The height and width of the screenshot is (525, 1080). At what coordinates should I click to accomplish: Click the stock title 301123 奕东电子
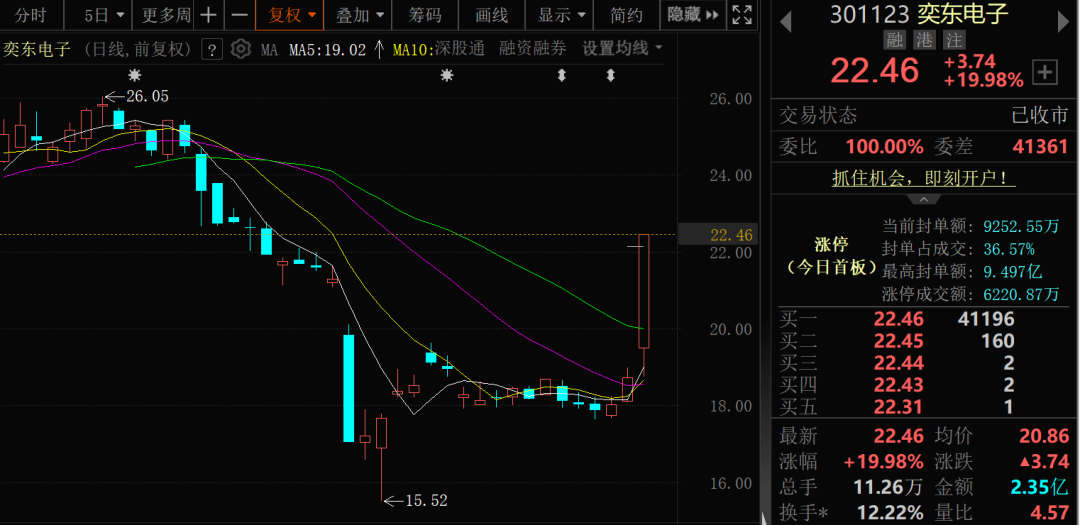(x=918, y=14)
